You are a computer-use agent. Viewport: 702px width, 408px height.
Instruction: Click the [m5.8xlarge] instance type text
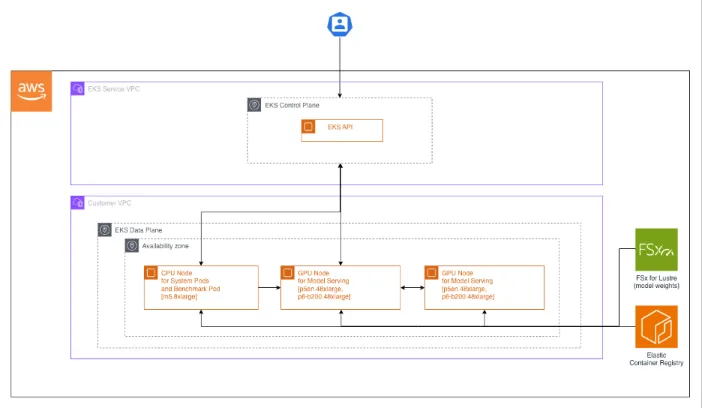[179, 296]
